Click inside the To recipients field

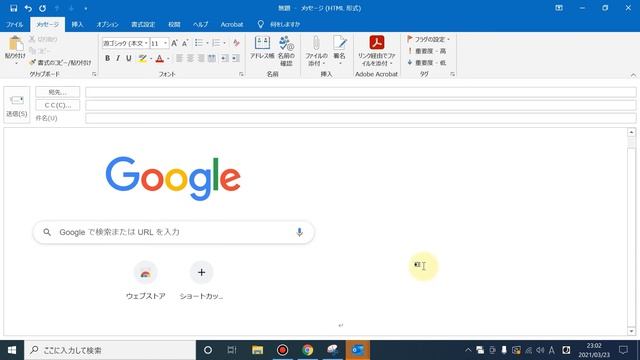(x=360, y=92)
